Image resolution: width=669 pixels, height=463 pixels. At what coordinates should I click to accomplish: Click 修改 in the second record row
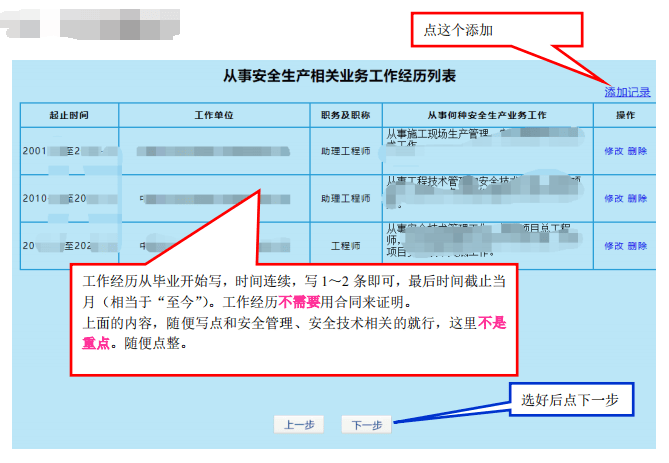(613, 198)
